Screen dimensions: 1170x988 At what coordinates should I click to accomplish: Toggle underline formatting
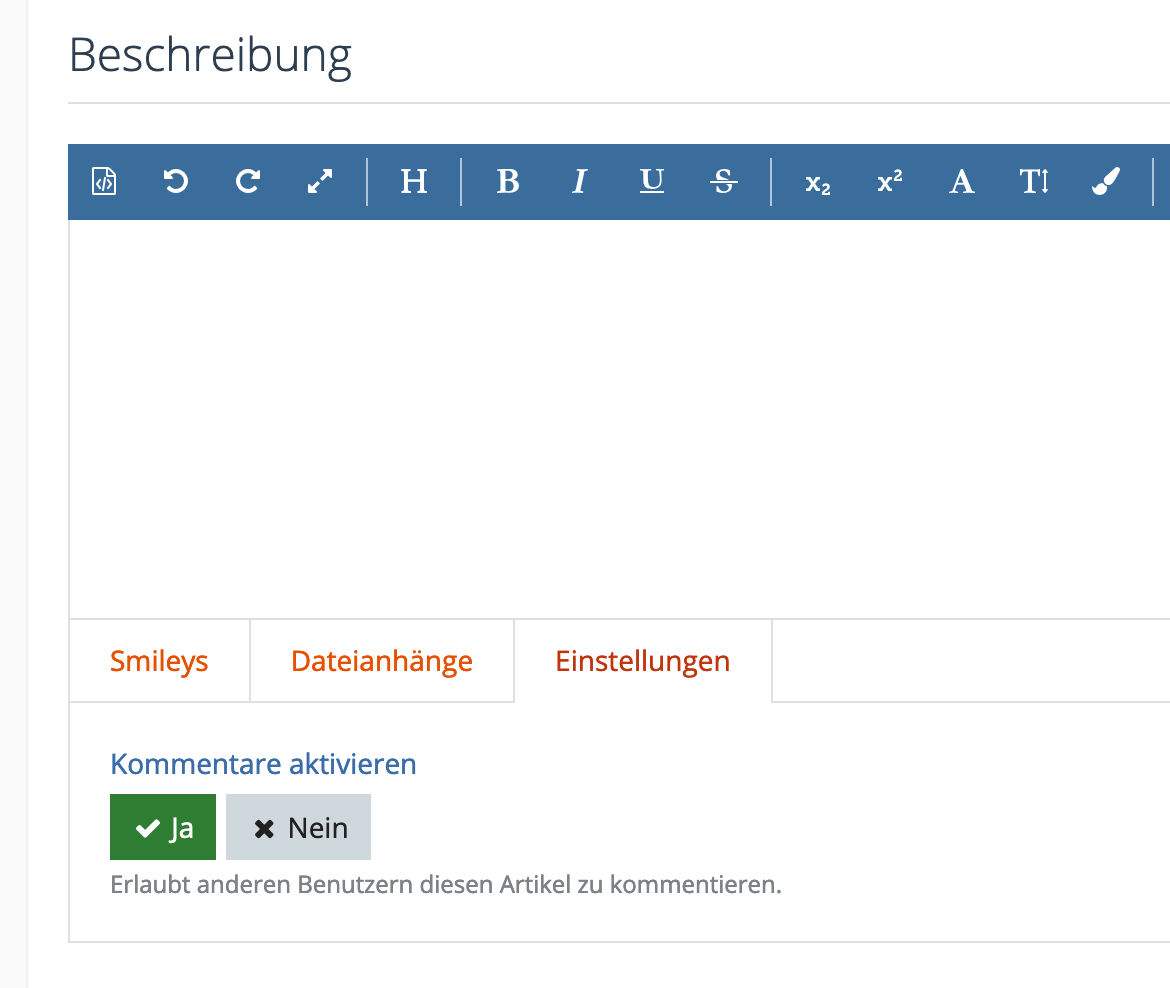pyautogui.click(x=652, y=182)
